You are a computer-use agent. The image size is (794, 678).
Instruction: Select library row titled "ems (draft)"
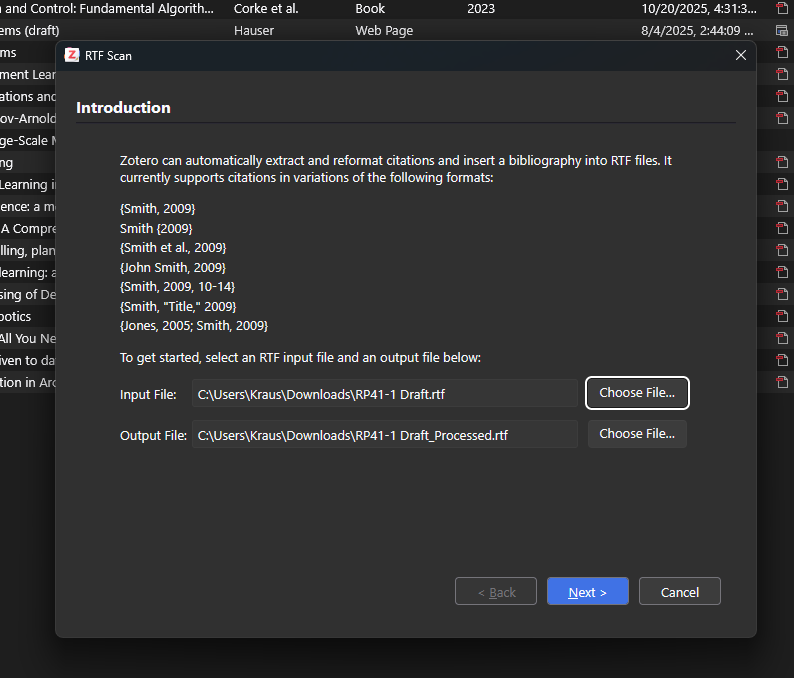pos(397,30)
